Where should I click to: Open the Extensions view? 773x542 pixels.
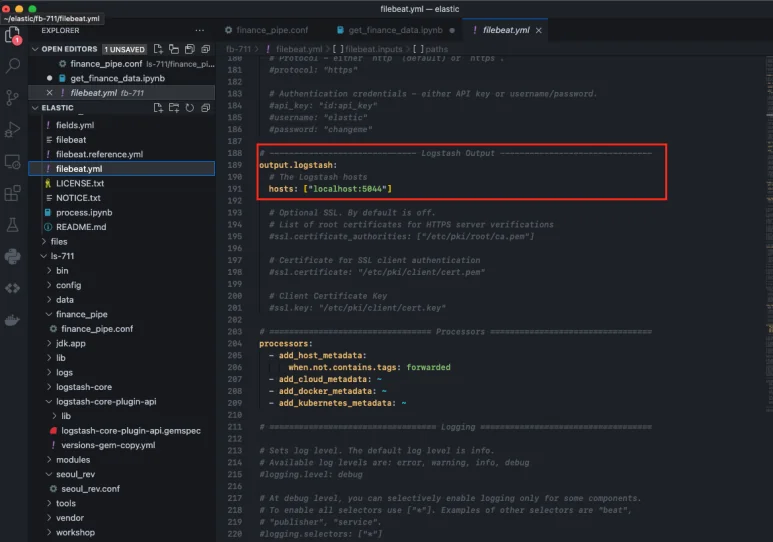pyautogui.click(x=13, y=193)
